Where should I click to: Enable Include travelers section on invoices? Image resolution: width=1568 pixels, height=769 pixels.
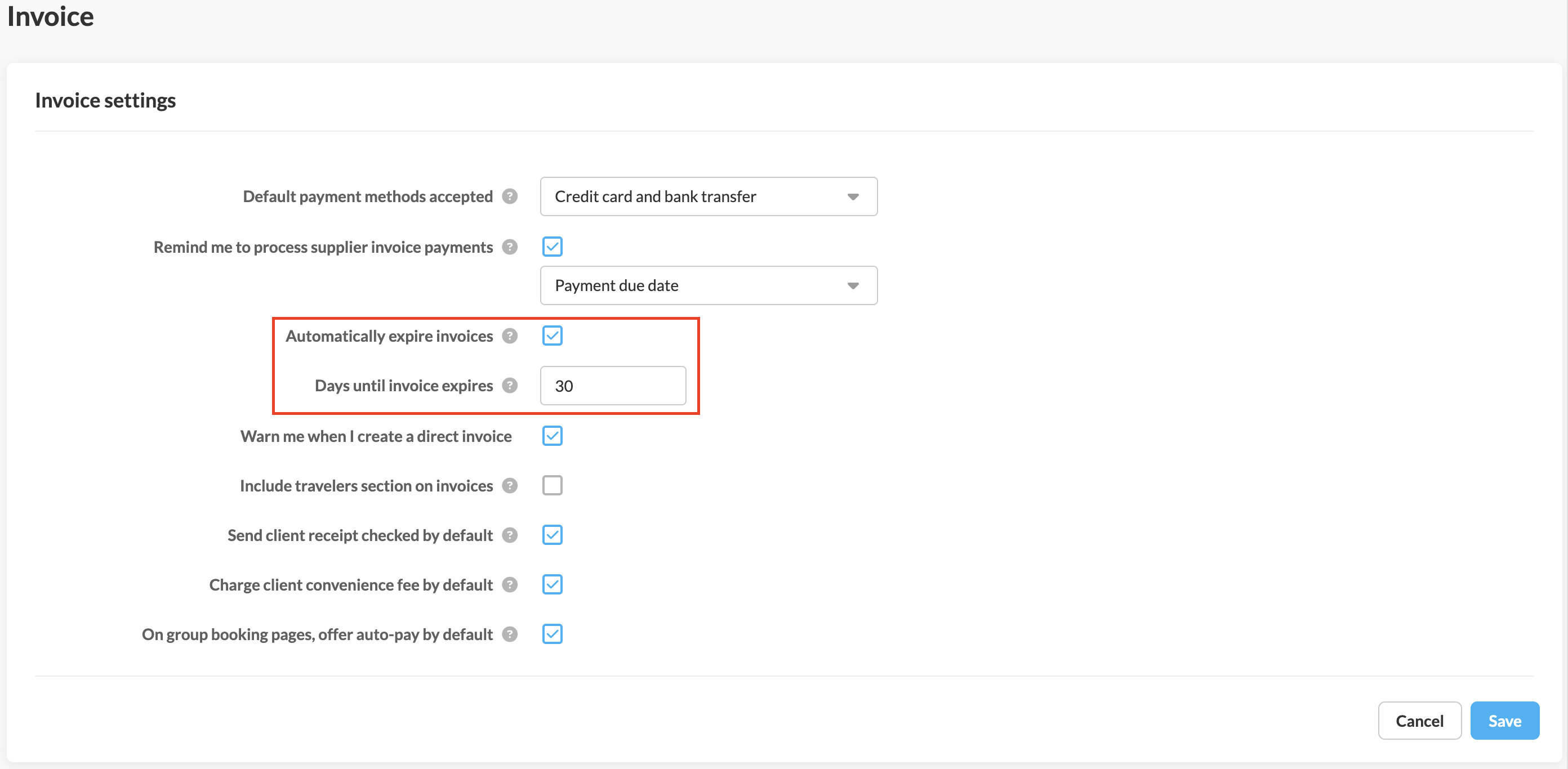click(x=552, y=485)
